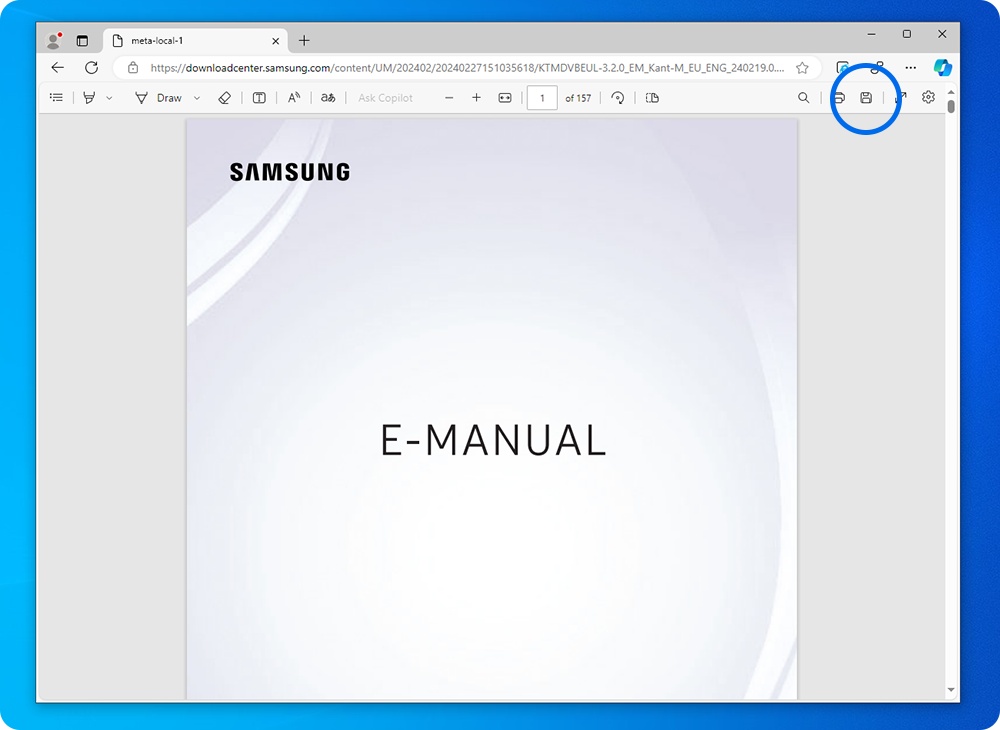Open PDF settings and more options

928,97
